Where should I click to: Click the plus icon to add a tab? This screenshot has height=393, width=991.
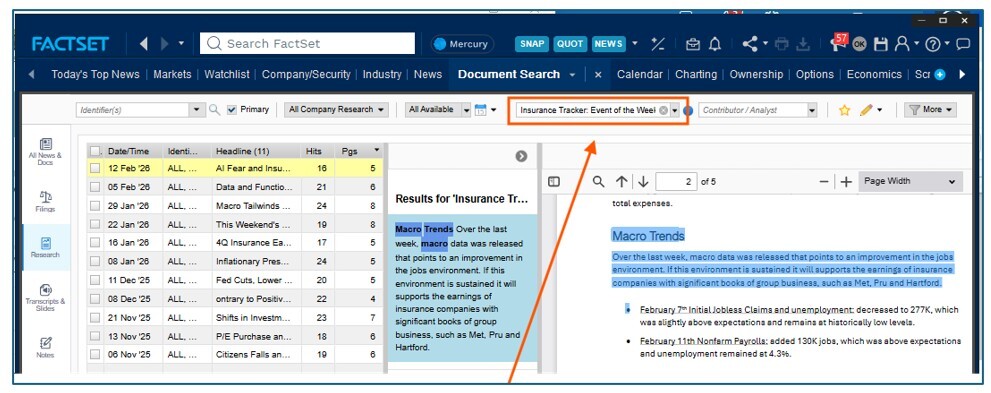point(940,75)
